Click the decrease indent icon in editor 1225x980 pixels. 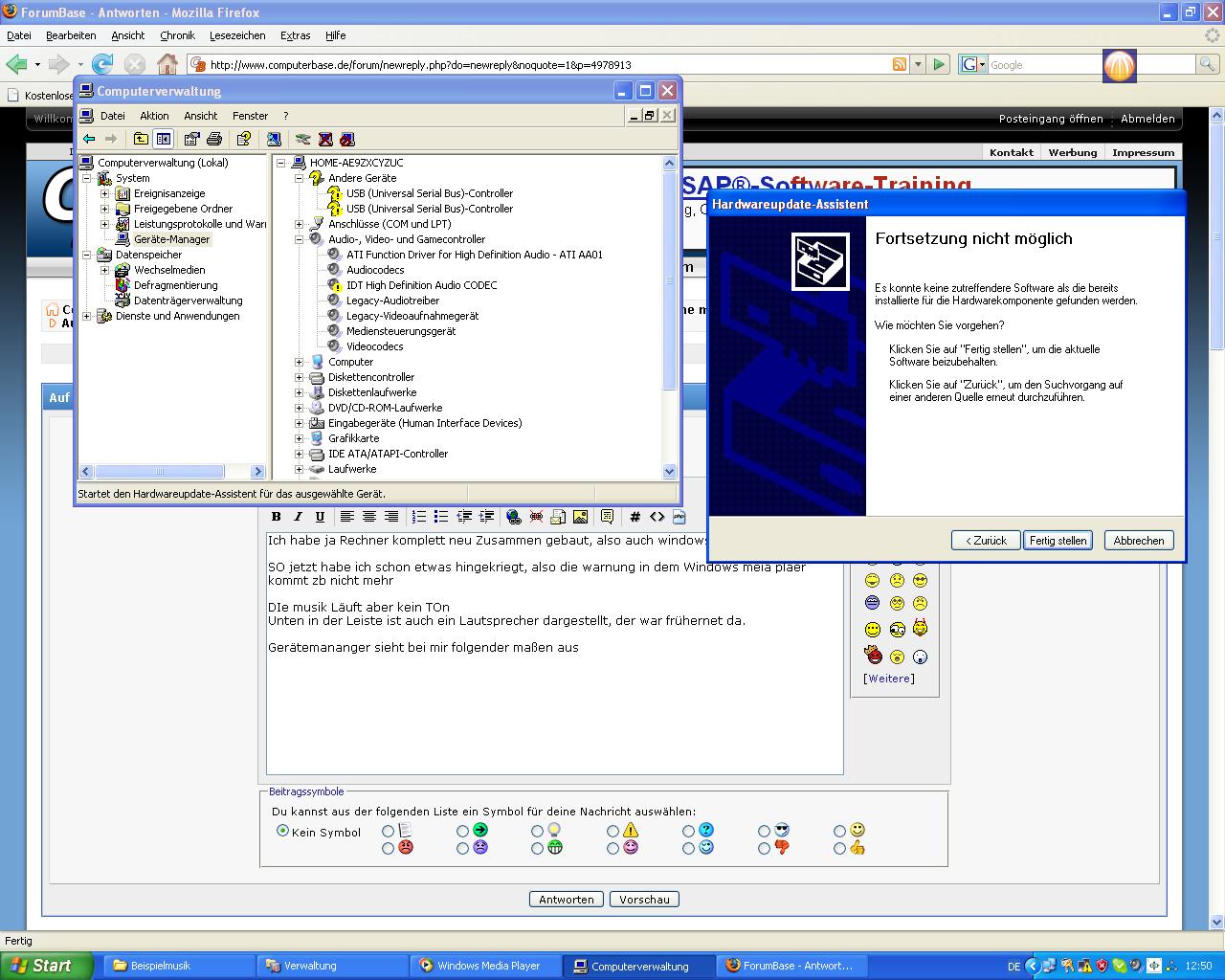pyautogui.click(x=464, y=517)
